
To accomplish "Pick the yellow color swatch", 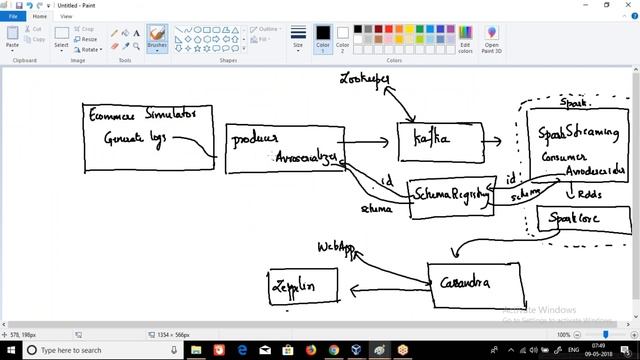I will coord(409,29).
